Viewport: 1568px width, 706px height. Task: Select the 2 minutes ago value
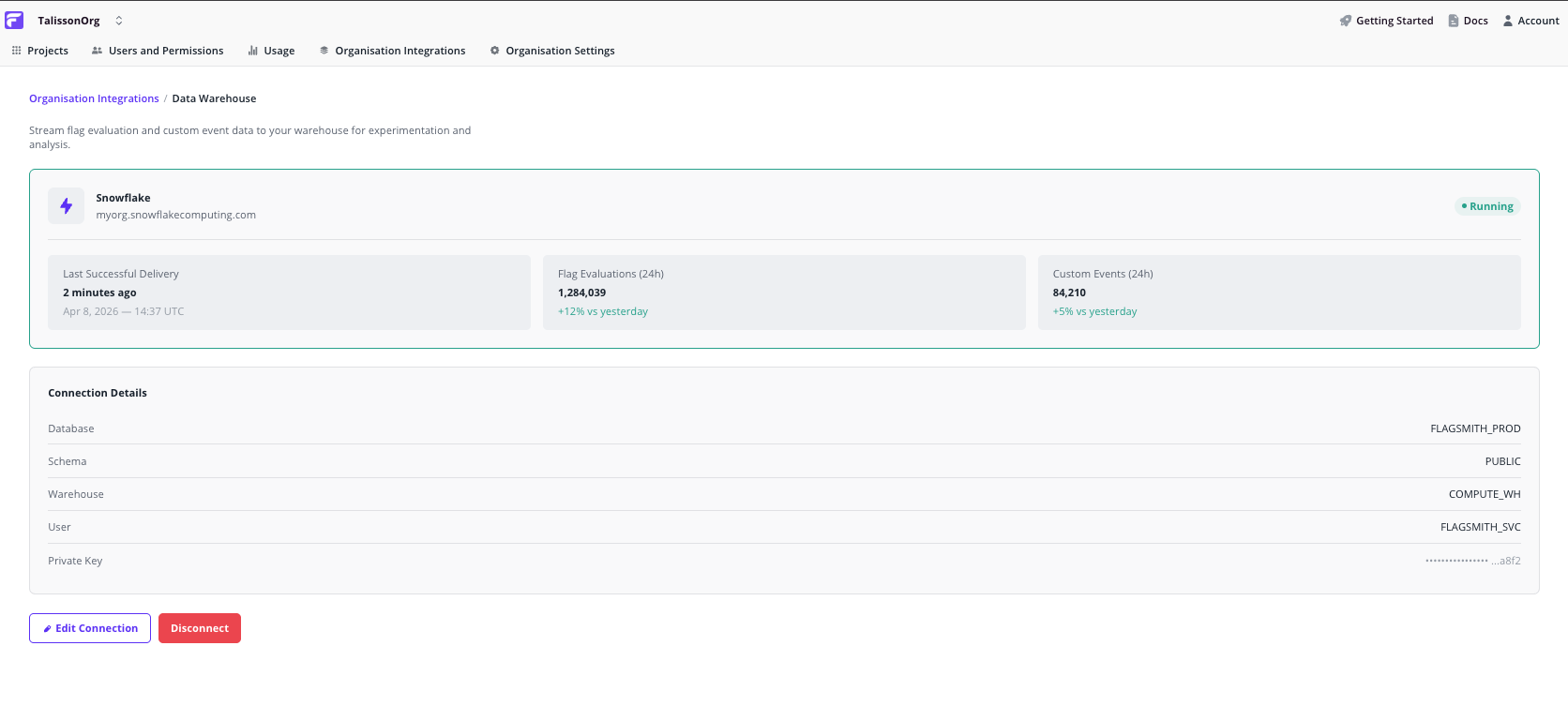[x=99, y=293]
